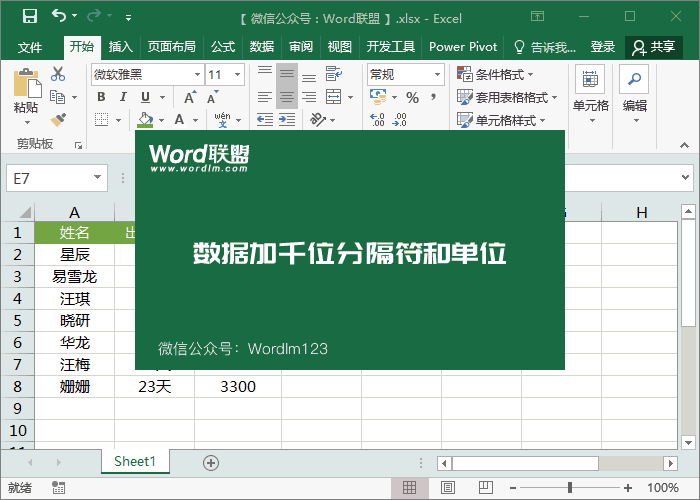
Task: Switch to 数据 Data tab
Action: pos(262,46)
